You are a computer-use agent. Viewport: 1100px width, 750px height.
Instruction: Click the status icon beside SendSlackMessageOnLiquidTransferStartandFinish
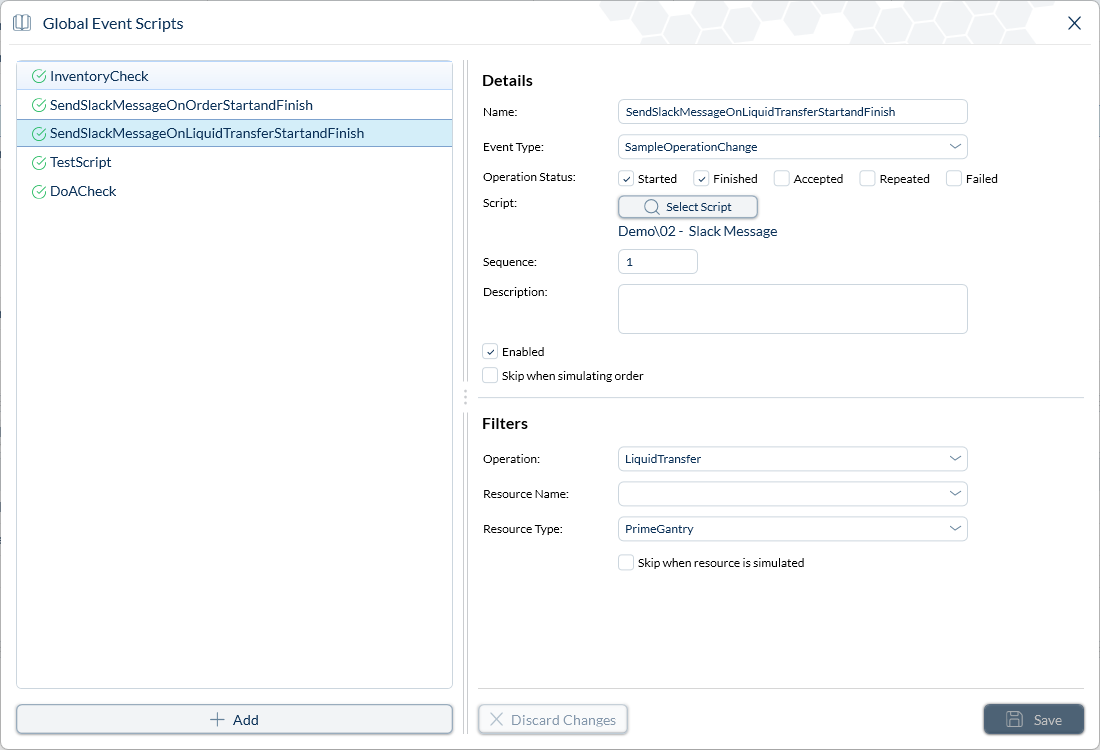[x=39, y=133]
